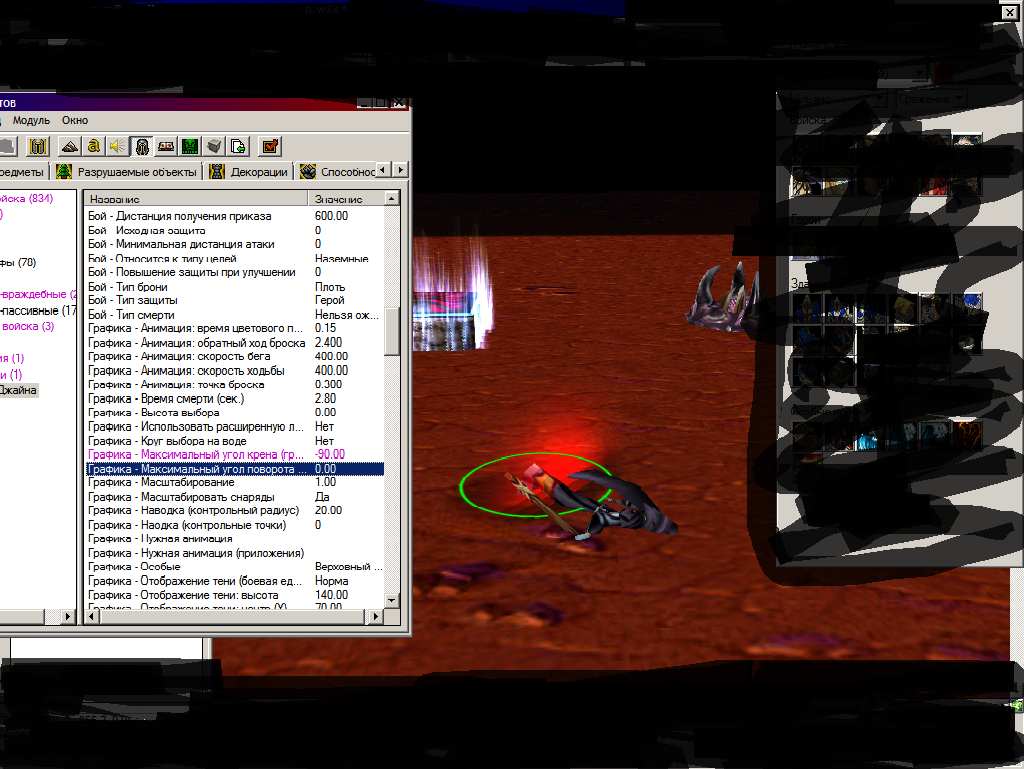Select row 'Бой - Дистанция получения приказа'
Image resolution: width=1024 pixels, height=769 pixels.
point(235,216)
